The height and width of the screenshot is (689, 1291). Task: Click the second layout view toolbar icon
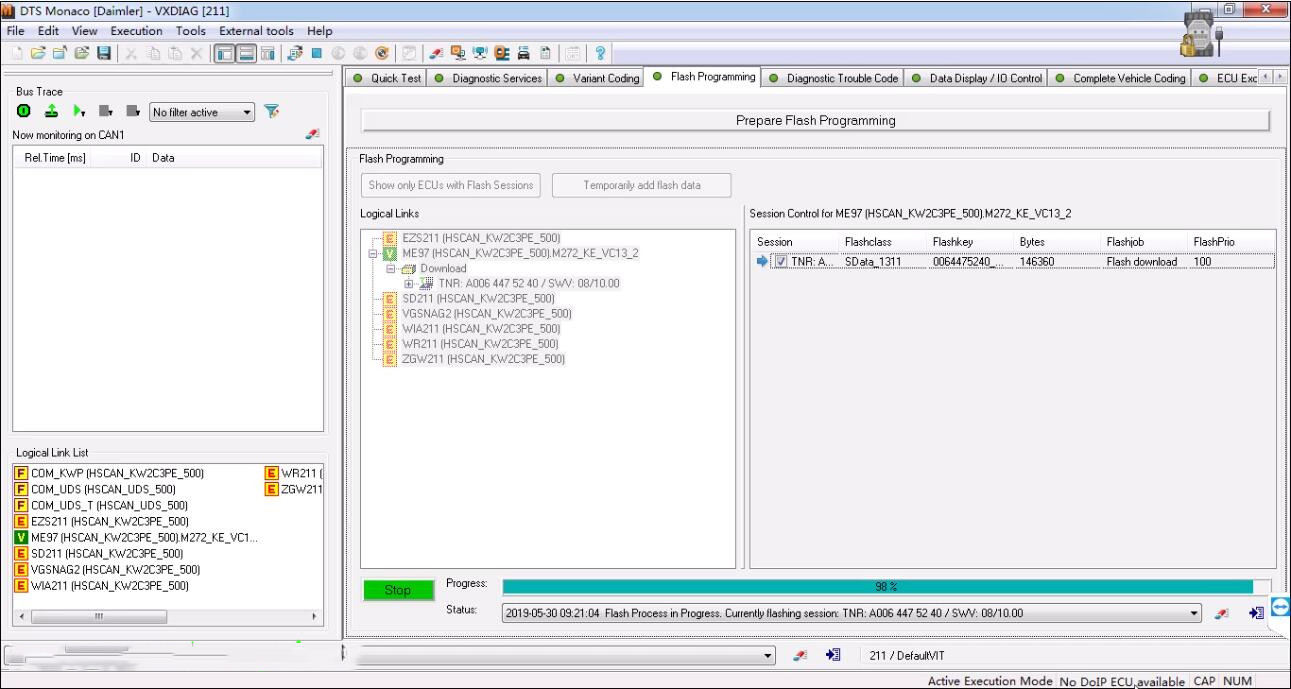(248, 53)
